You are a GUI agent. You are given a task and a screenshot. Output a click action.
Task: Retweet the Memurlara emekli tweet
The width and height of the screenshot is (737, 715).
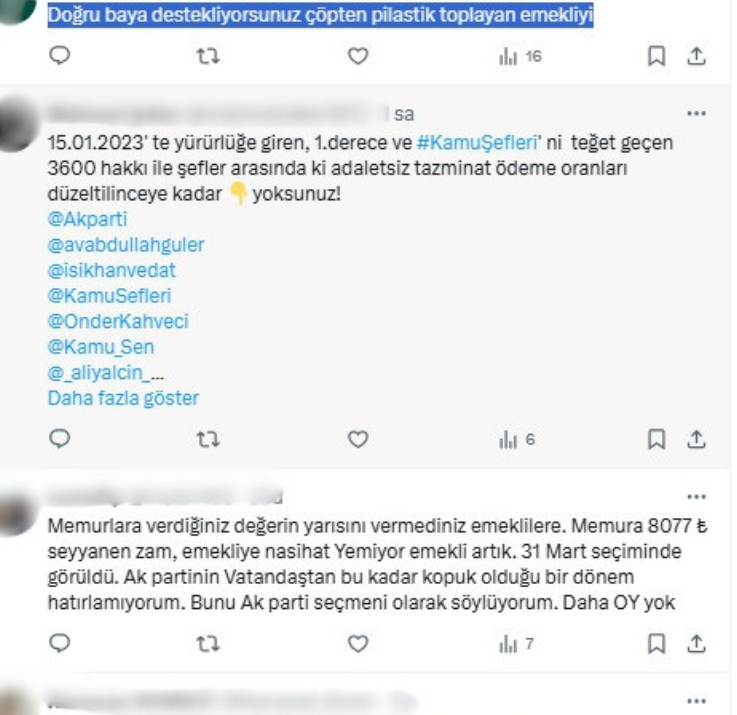click(x=208, y=644)
